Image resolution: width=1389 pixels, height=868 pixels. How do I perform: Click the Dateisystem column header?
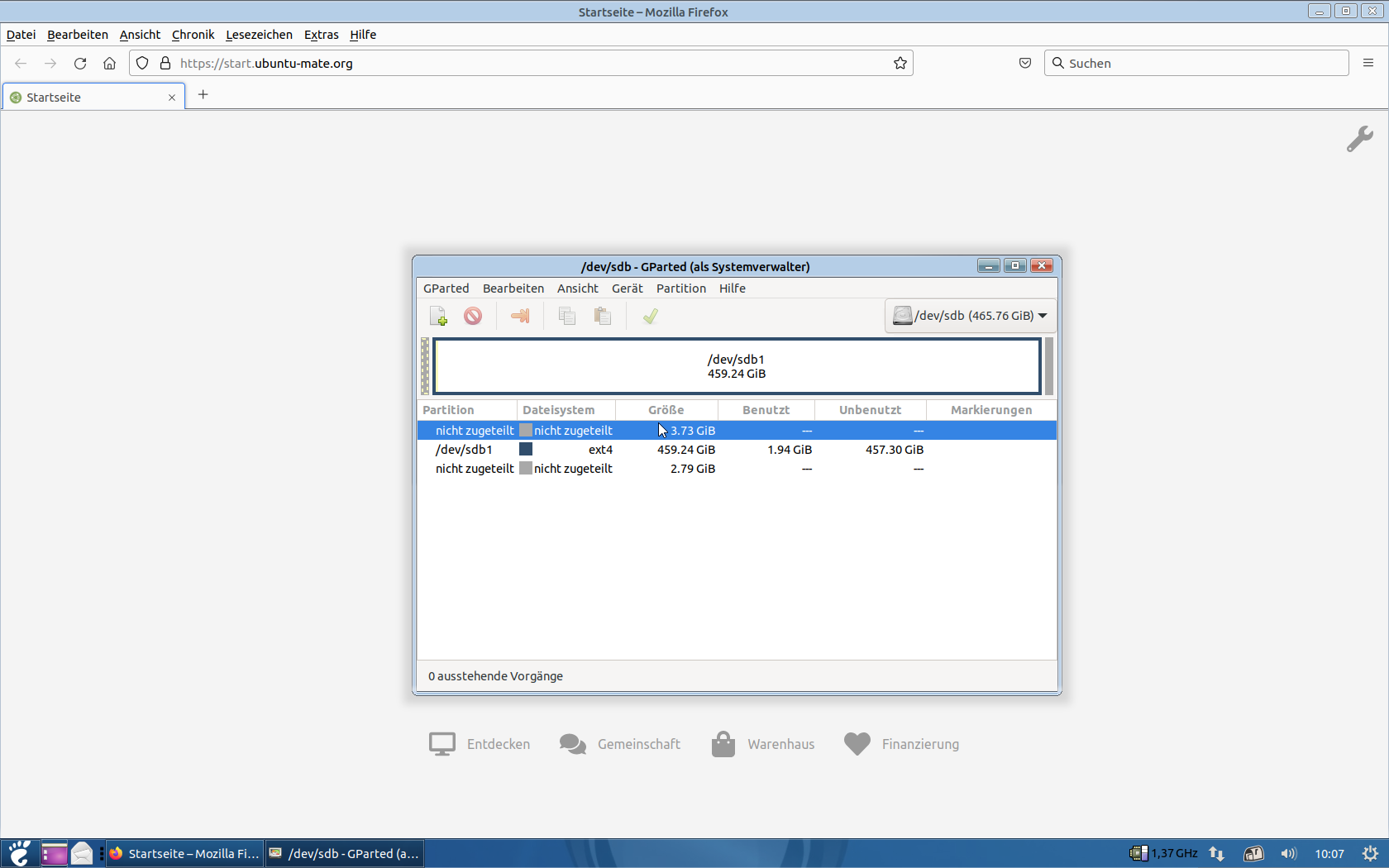566,410
